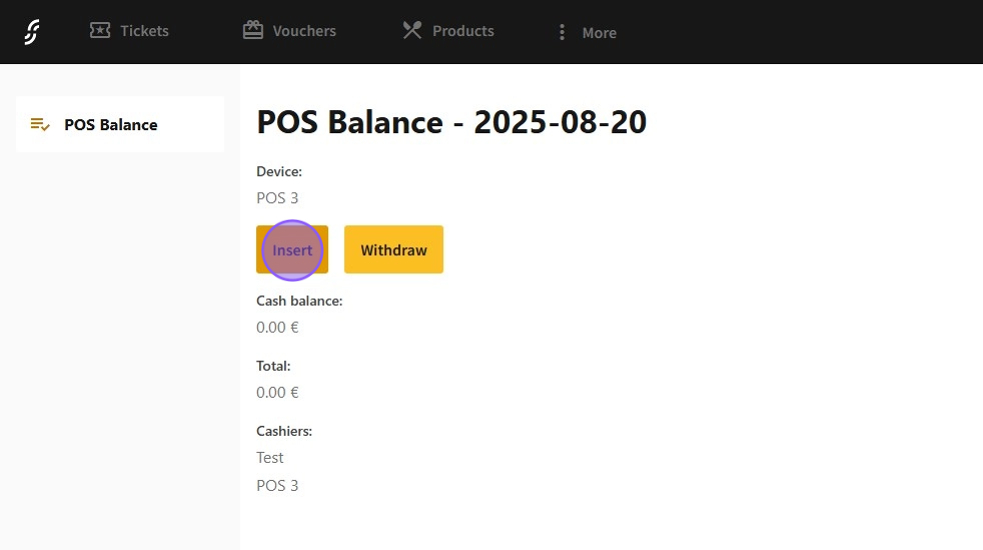Image resolution: width=983 pixels, height=550 pixels.
Task: Click the Total 0.00 € value
Action: [277, 392]
